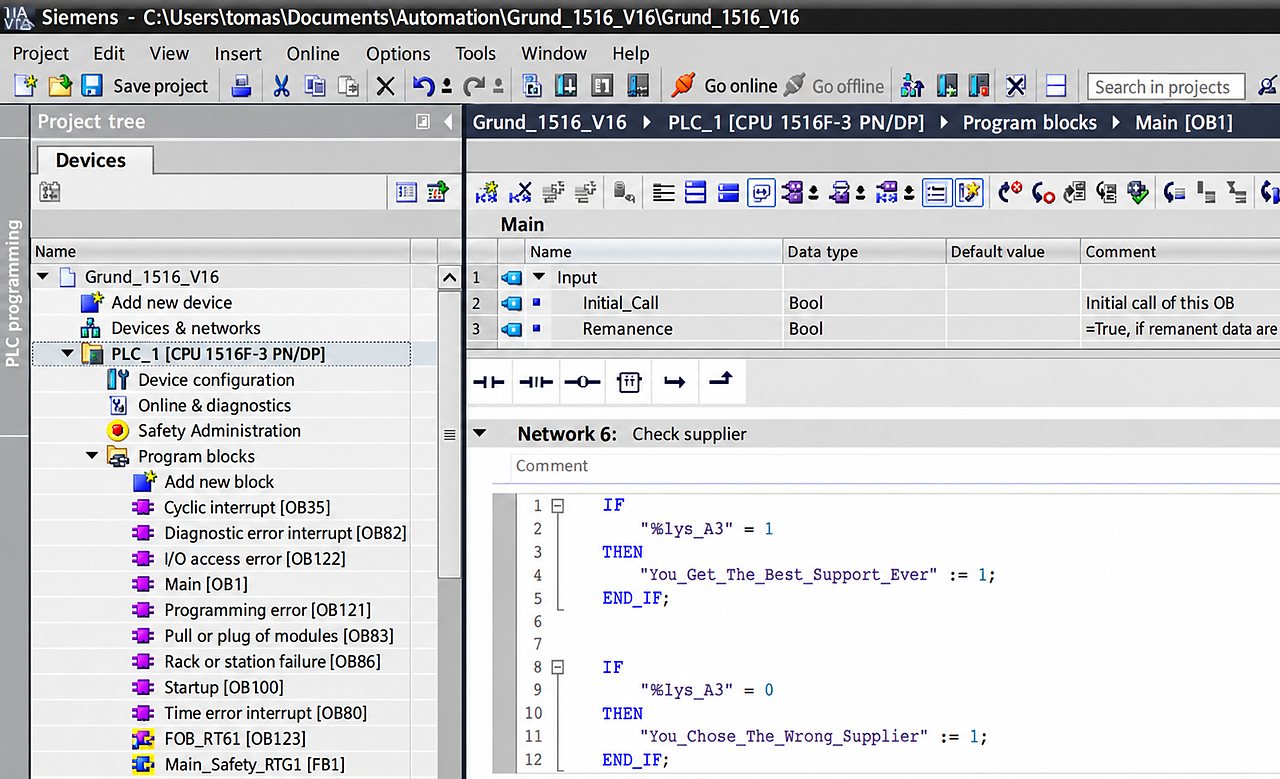Screen dimensions: 1280x779
Task: Click the project tree scroll up arrow
Action: click(449, 278)
